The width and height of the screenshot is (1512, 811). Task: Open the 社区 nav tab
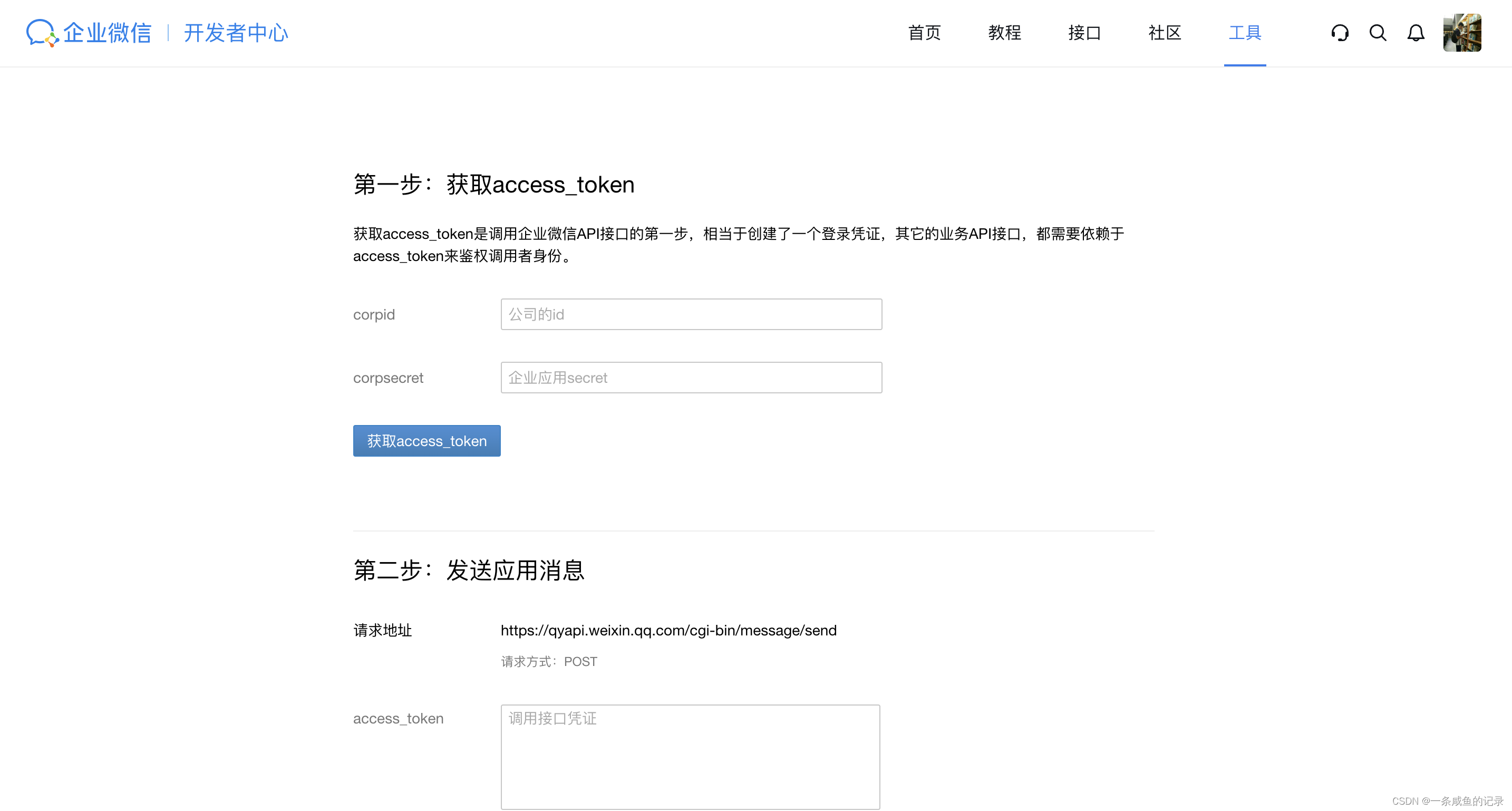click(1165, 33)
